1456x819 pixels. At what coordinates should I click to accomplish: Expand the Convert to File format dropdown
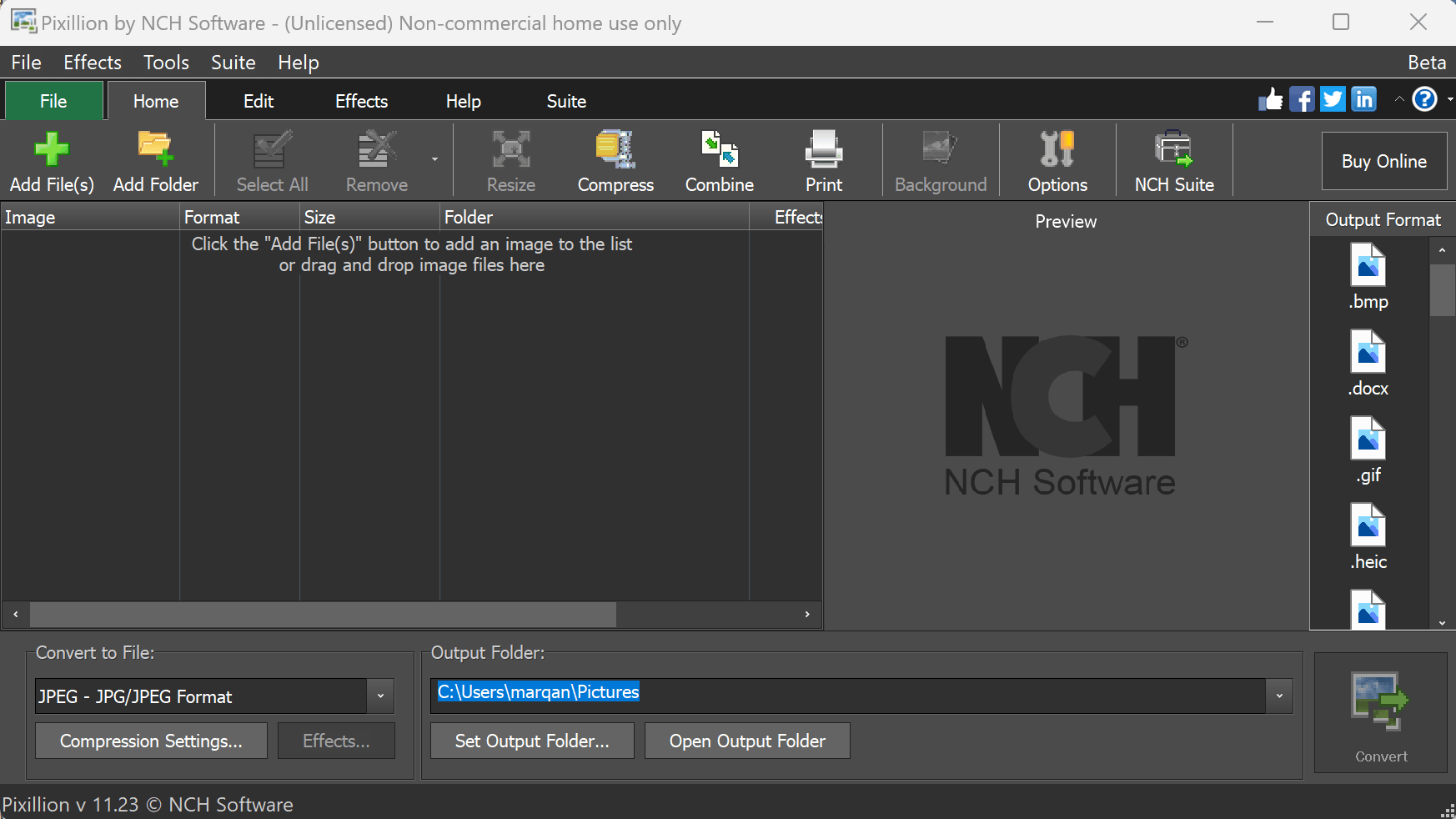(380, 696)
